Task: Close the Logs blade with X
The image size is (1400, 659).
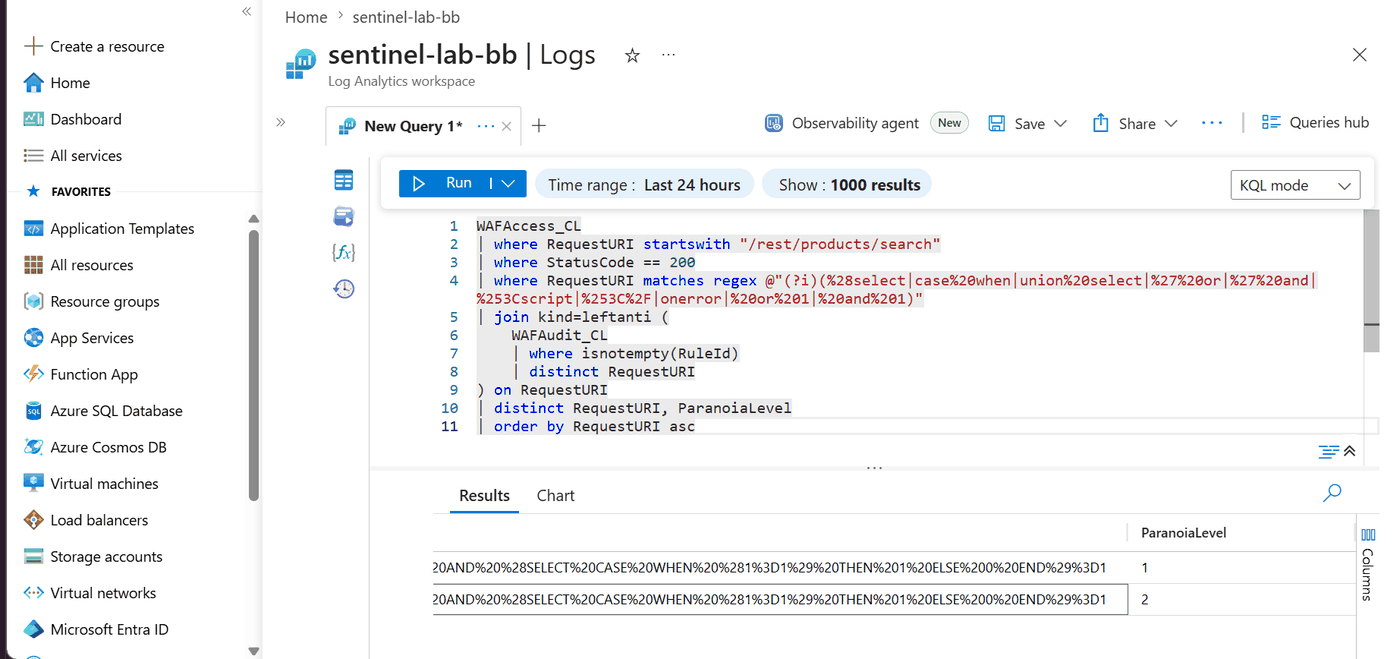Action: click(x=1359, y=55)
